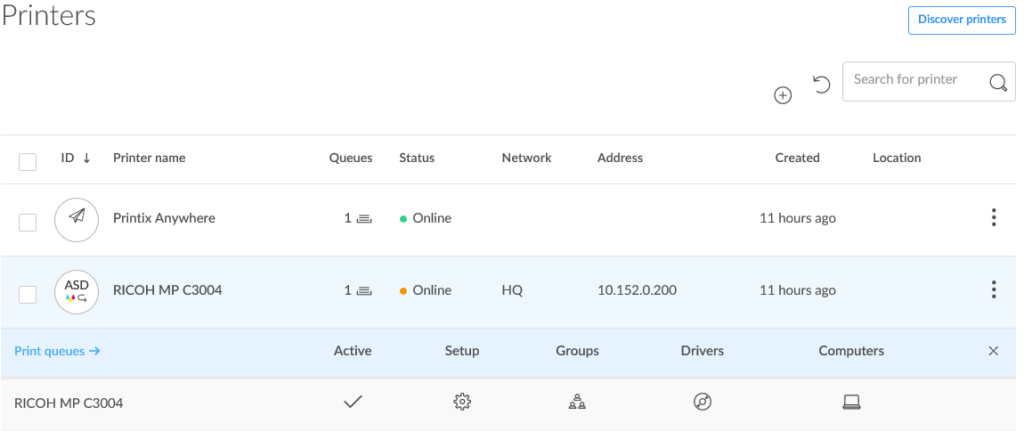Open Printix Anywhere three-dot menu

(993, 217)
